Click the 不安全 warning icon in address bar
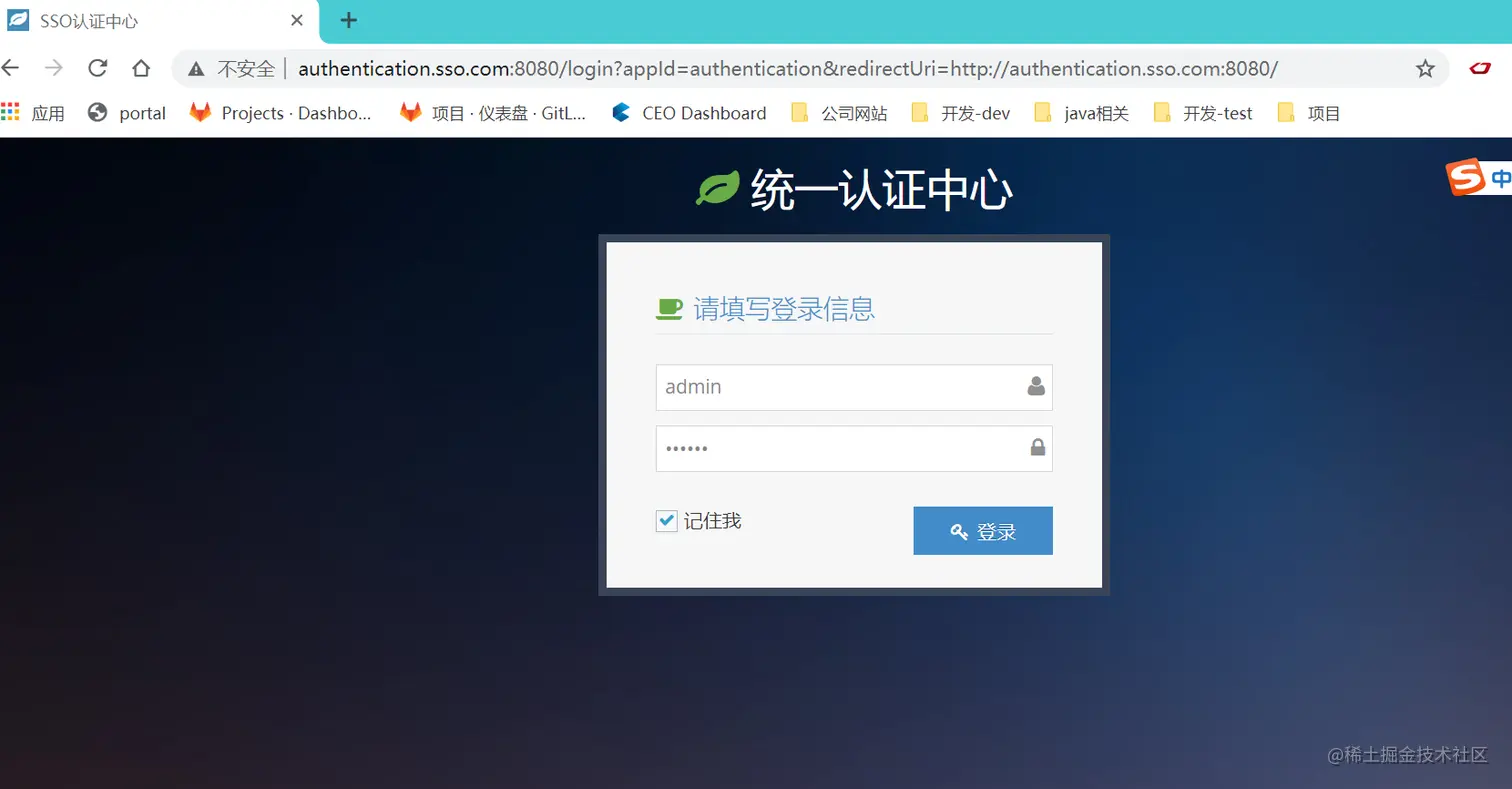1512x789 pixels. pos(196,68)
